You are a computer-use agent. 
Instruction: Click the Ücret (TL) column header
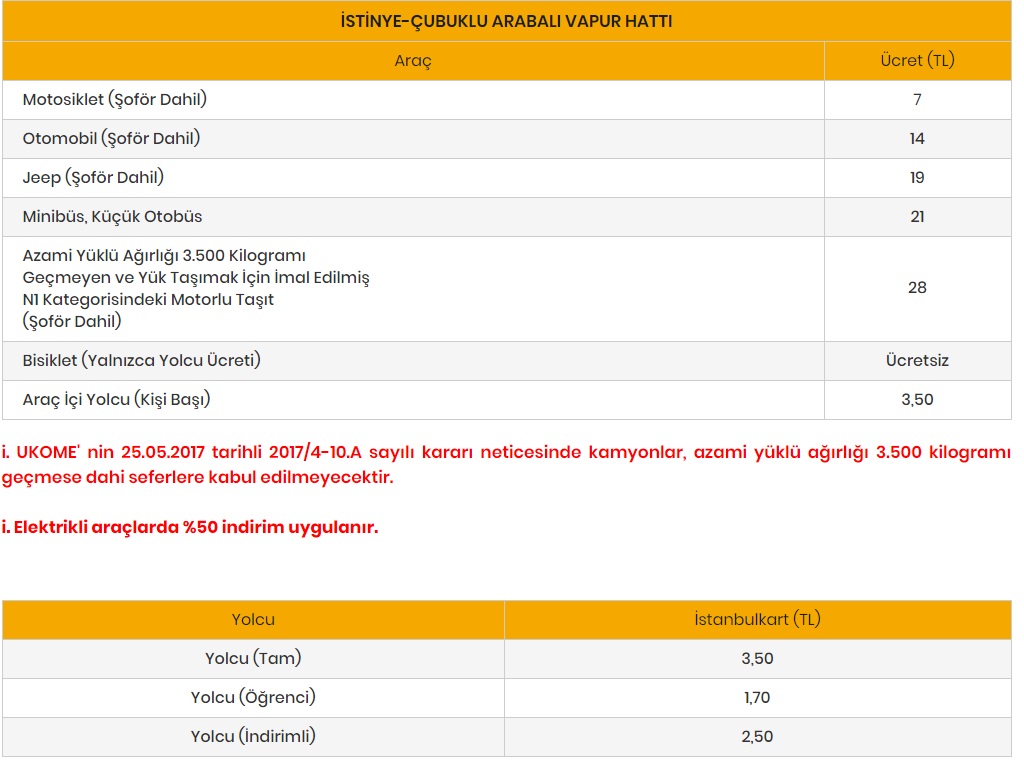917,61
